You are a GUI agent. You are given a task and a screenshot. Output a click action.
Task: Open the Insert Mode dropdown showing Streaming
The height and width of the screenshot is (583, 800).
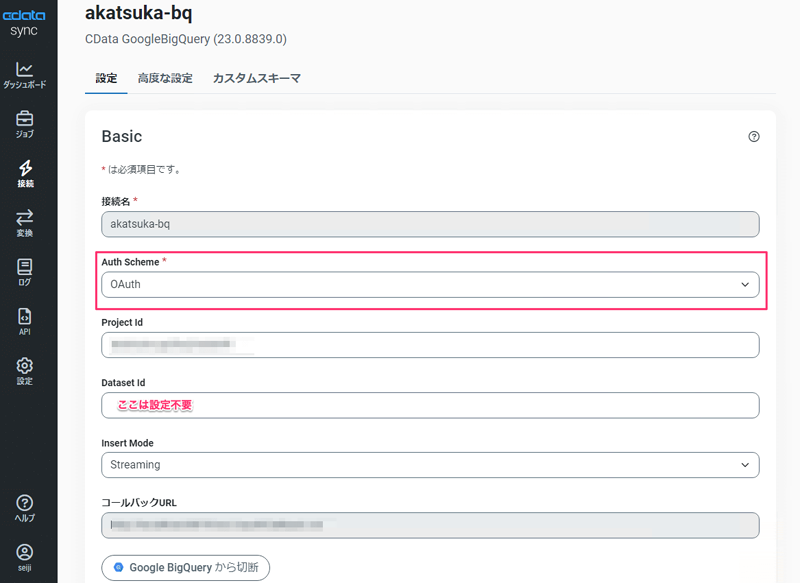(x=430, y=465)
